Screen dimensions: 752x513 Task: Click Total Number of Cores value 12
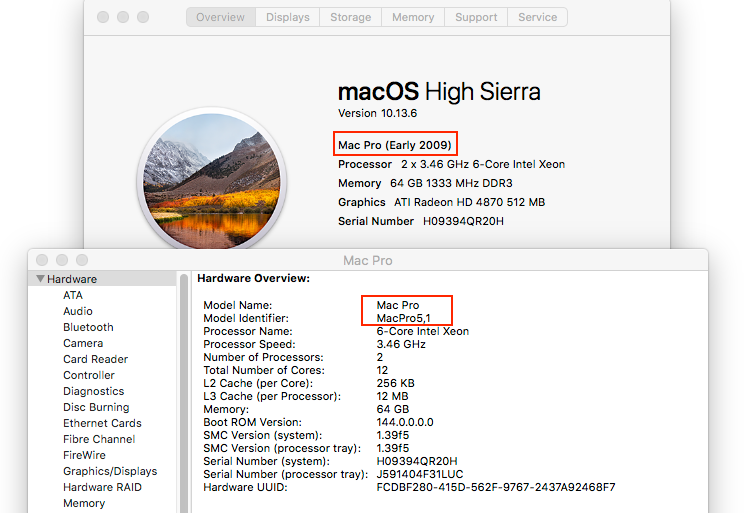(382, 370)
